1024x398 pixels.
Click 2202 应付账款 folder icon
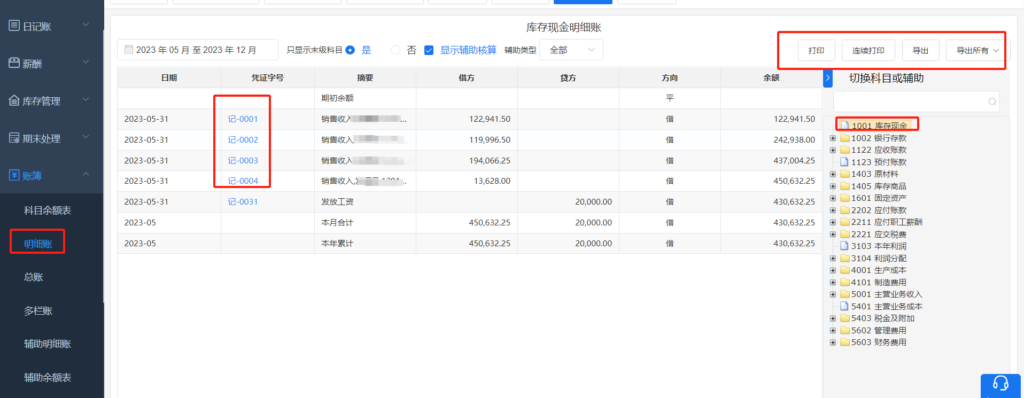coord(844,210)
